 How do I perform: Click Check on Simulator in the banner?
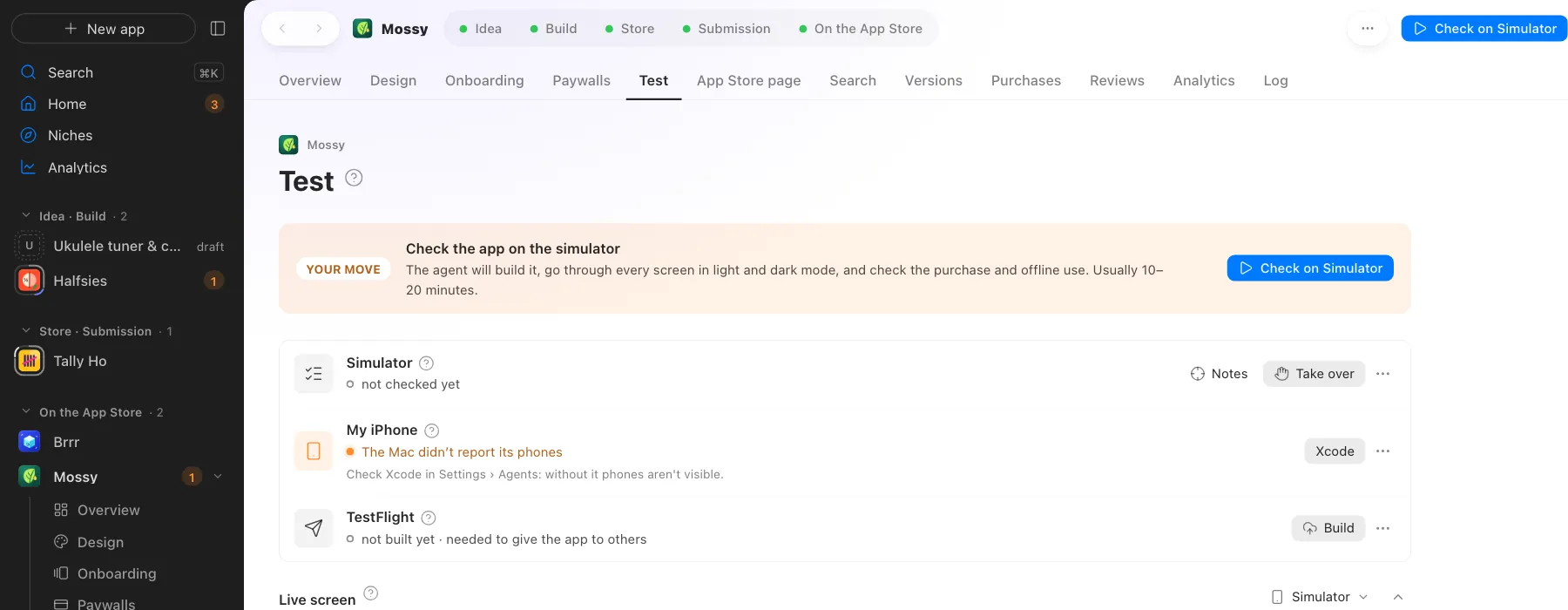click(x=1310, y=268)
